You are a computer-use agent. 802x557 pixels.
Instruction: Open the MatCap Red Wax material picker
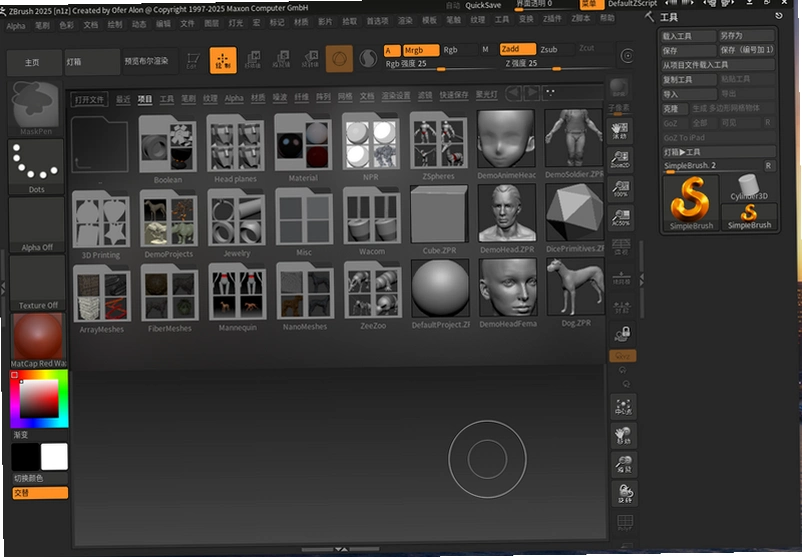click(x=38, y=340)
